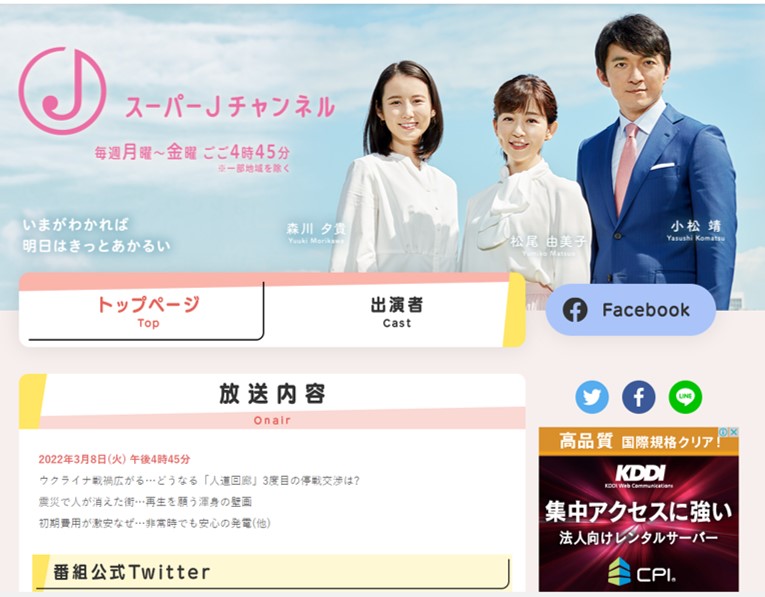The image size is (765, 597).
Task: Open the Facebook page button
Action: point(630,310)
